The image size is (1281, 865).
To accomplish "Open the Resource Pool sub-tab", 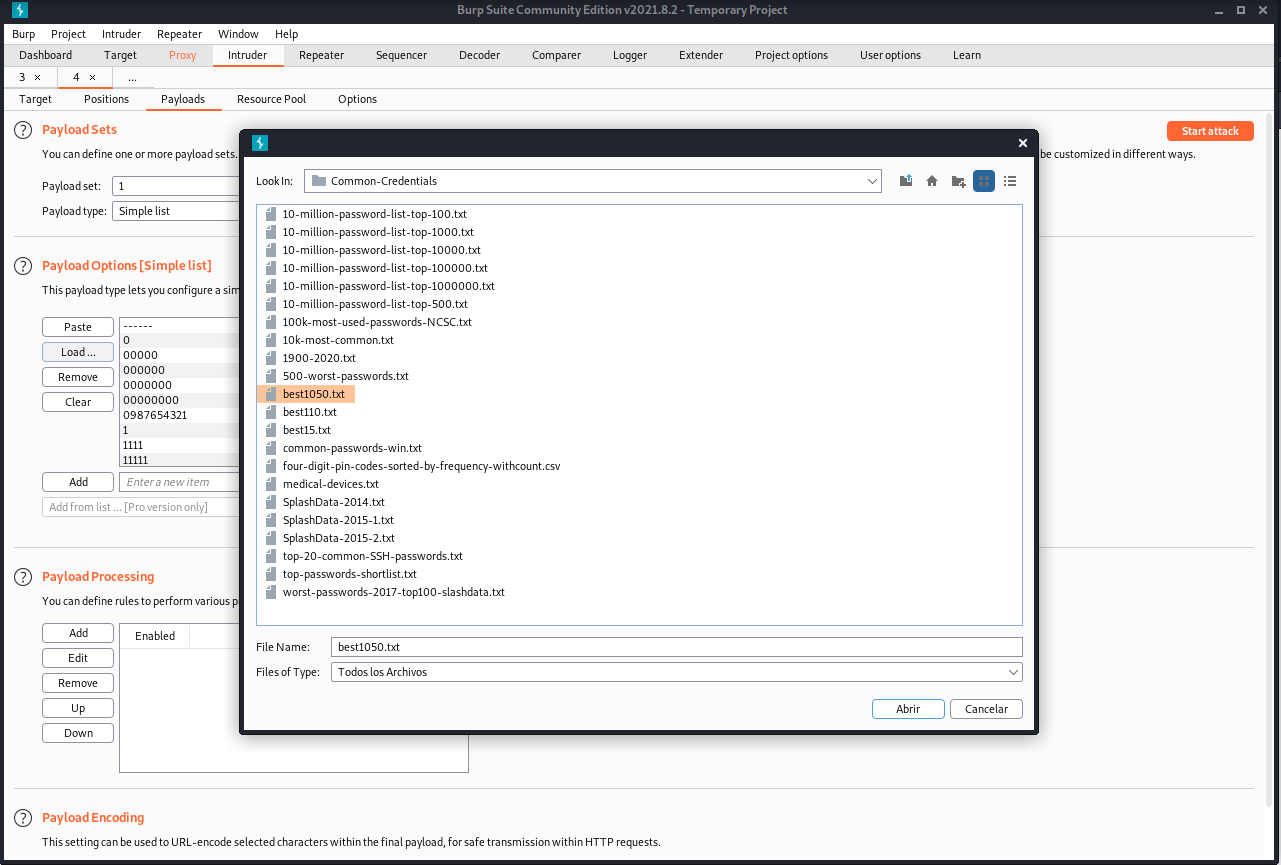I will coord(271,99).
